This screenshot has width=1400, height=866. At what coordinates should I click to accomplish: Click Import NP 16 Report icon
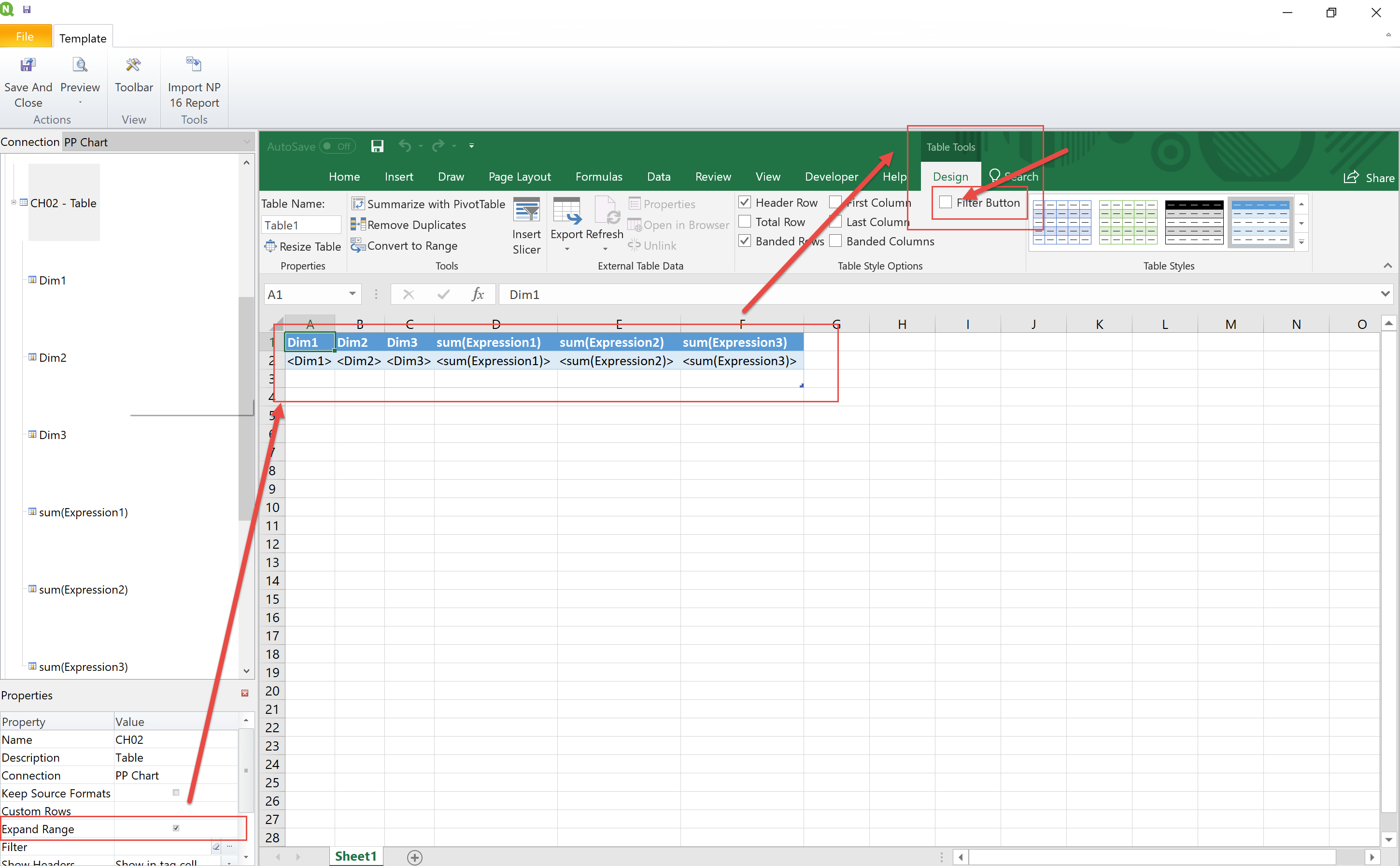194,64
